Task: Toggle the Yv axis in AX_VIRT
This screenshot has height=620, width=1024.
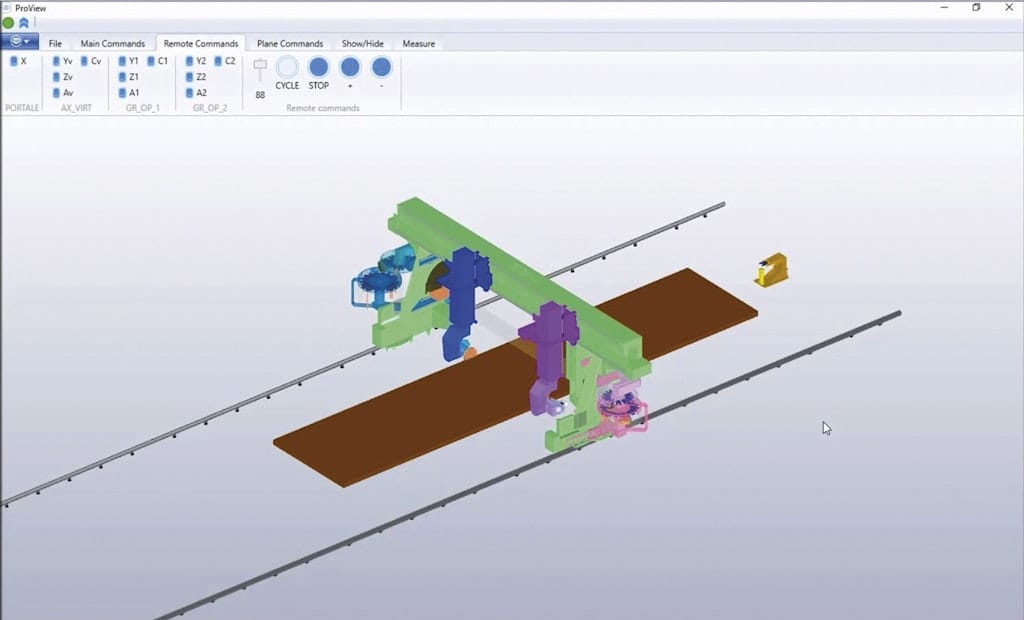Action: [62, 61]
